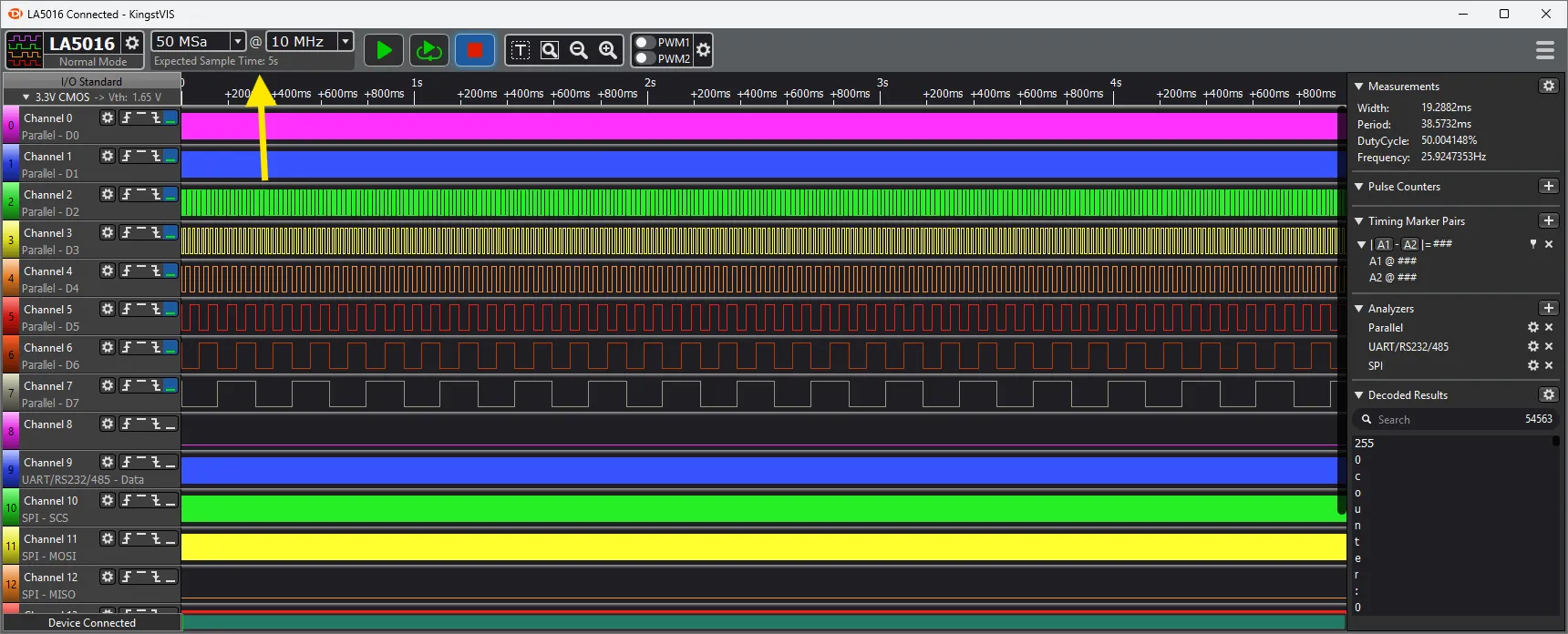This screenshot has height=634, width=1568.
Task: Open LA5016 device settings gear
Action: pos(132,43)
